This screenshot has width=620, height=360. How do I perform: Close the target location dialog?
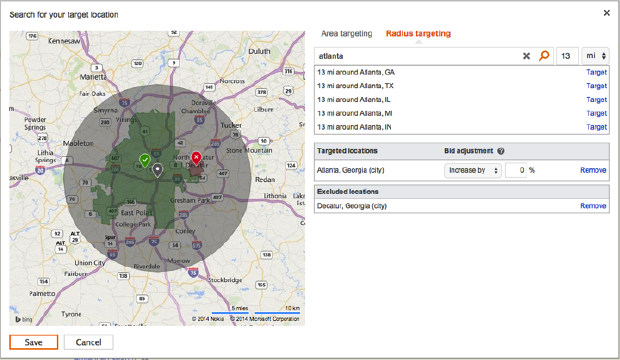607,13
